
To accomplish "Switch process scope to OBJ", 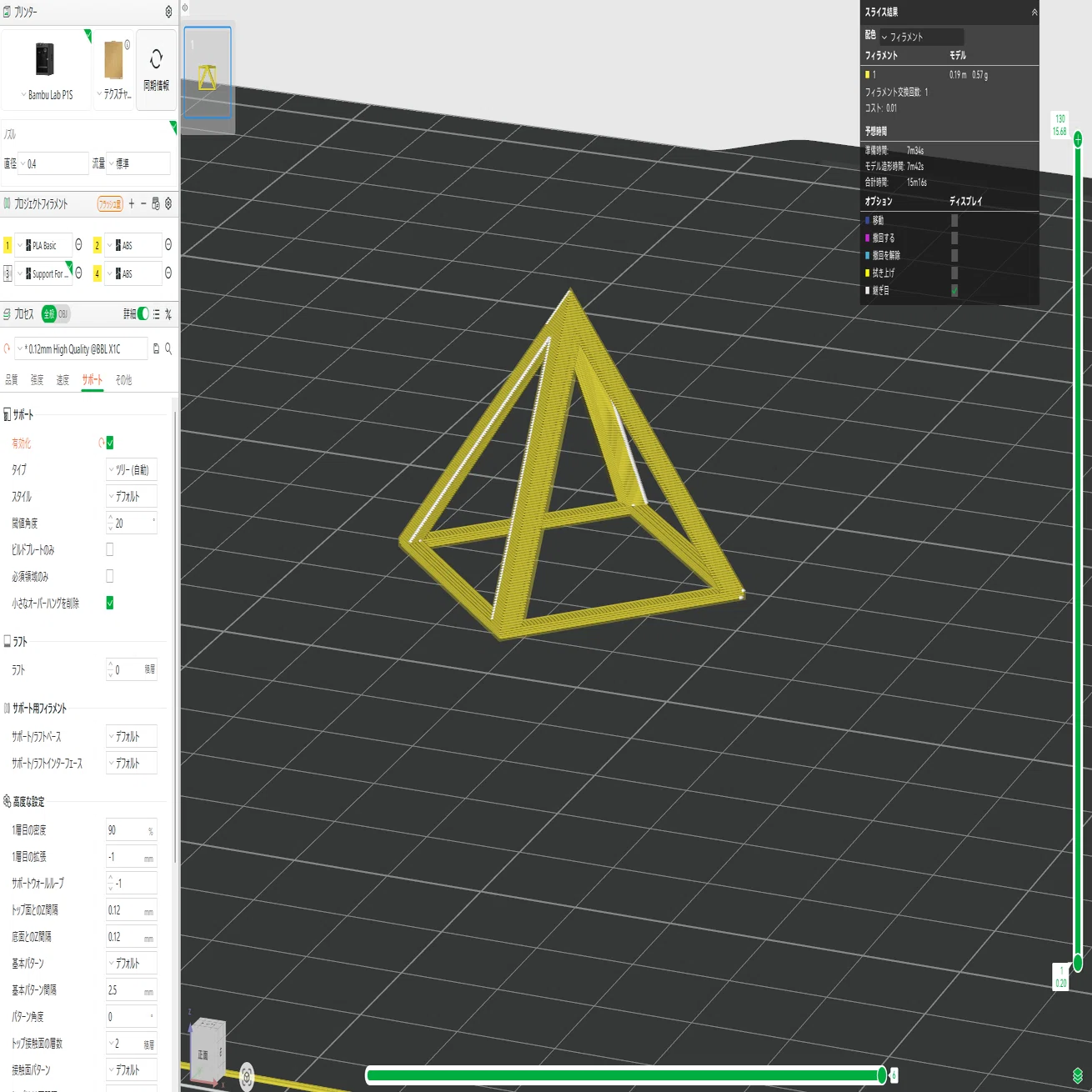I will [63, 314].
